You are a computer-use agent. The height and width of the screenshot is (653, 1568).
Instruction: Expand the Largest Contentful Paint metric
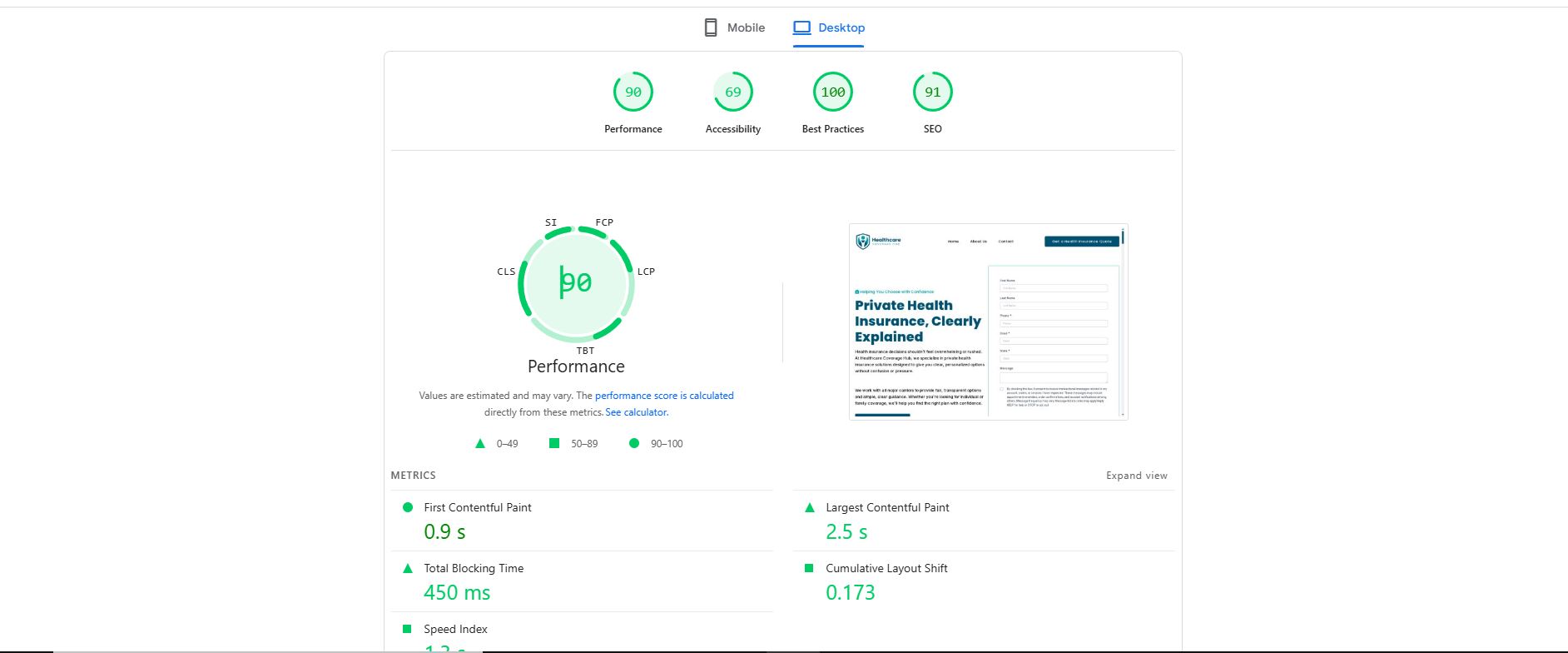click(984, 521)
